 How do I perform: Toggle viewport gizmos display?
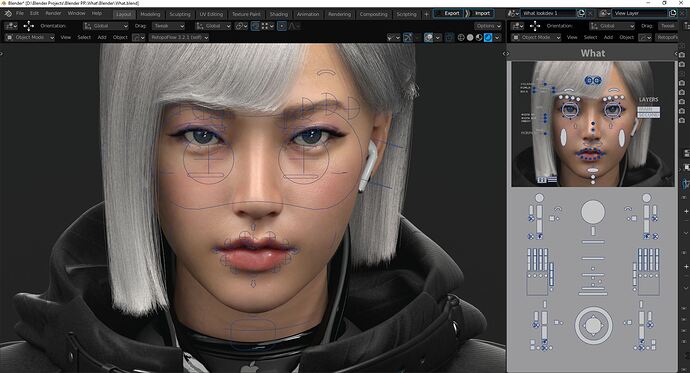[x=407, y=38]
